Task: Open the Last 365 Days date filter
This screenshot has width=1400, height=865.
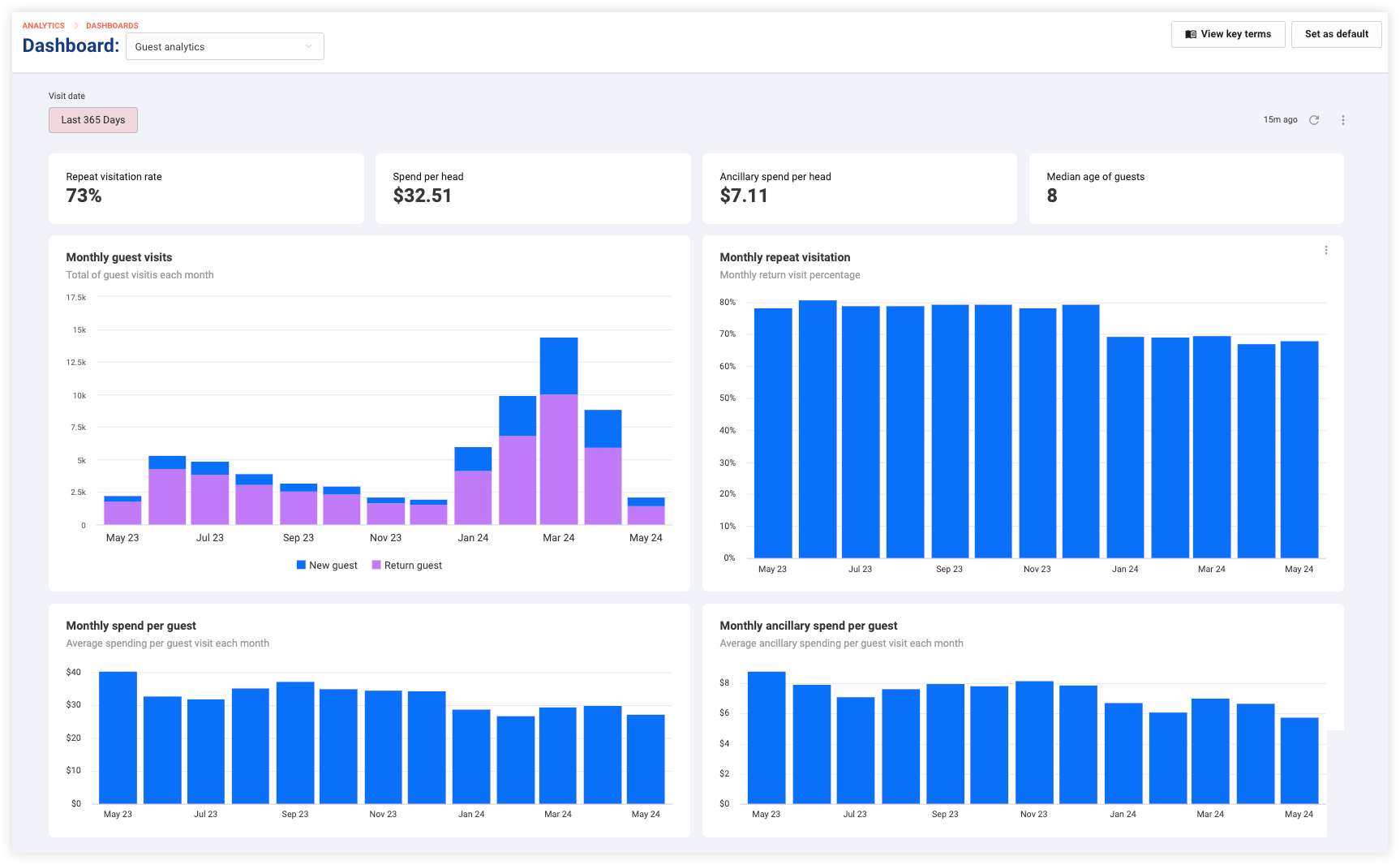Action: tap(93, 120)
